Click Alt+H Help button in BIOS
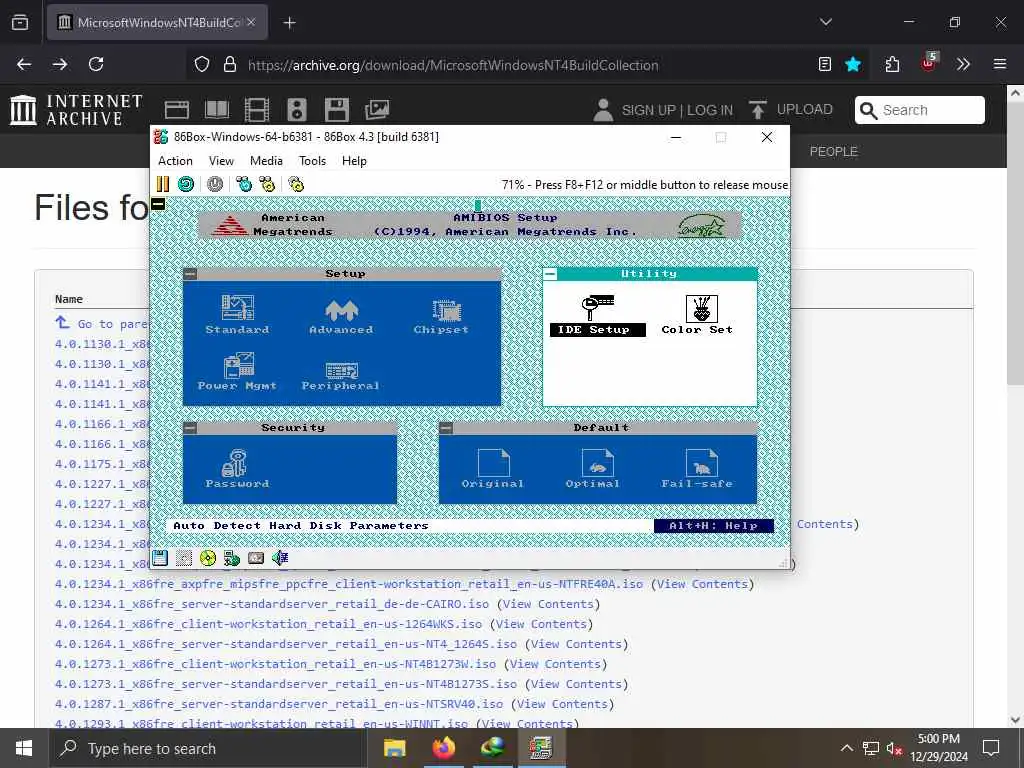 pos(714,526)
